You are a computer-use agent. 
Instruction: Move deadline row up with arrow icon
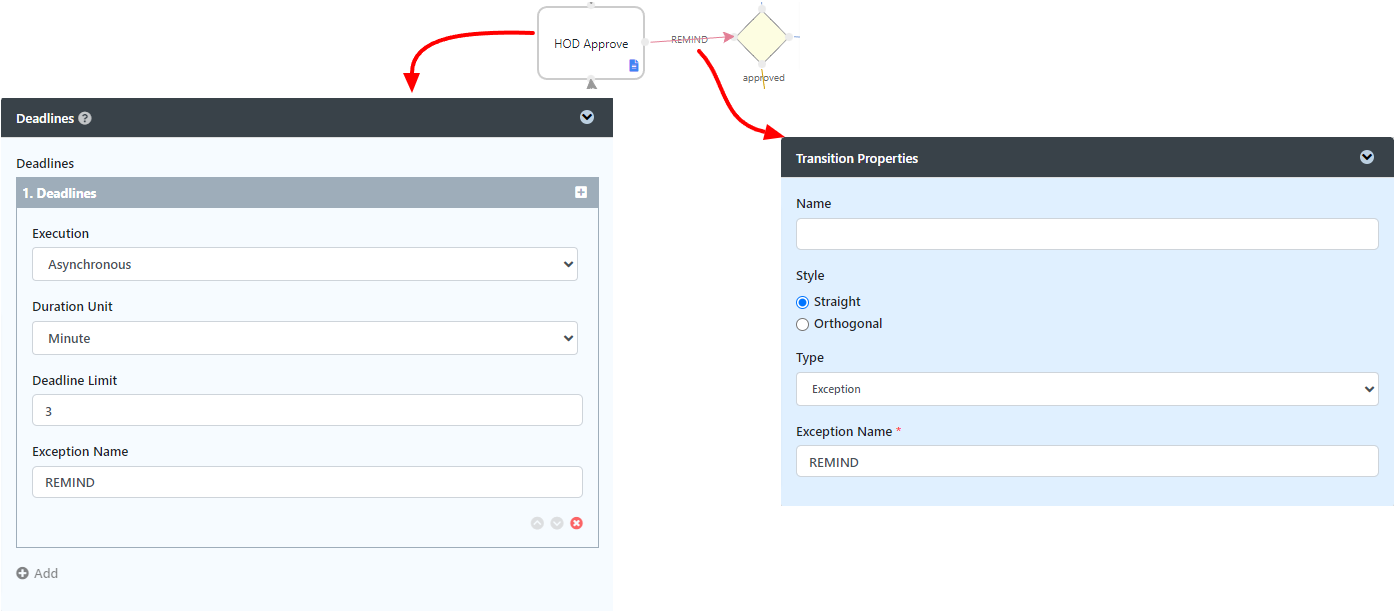[537, 523]
